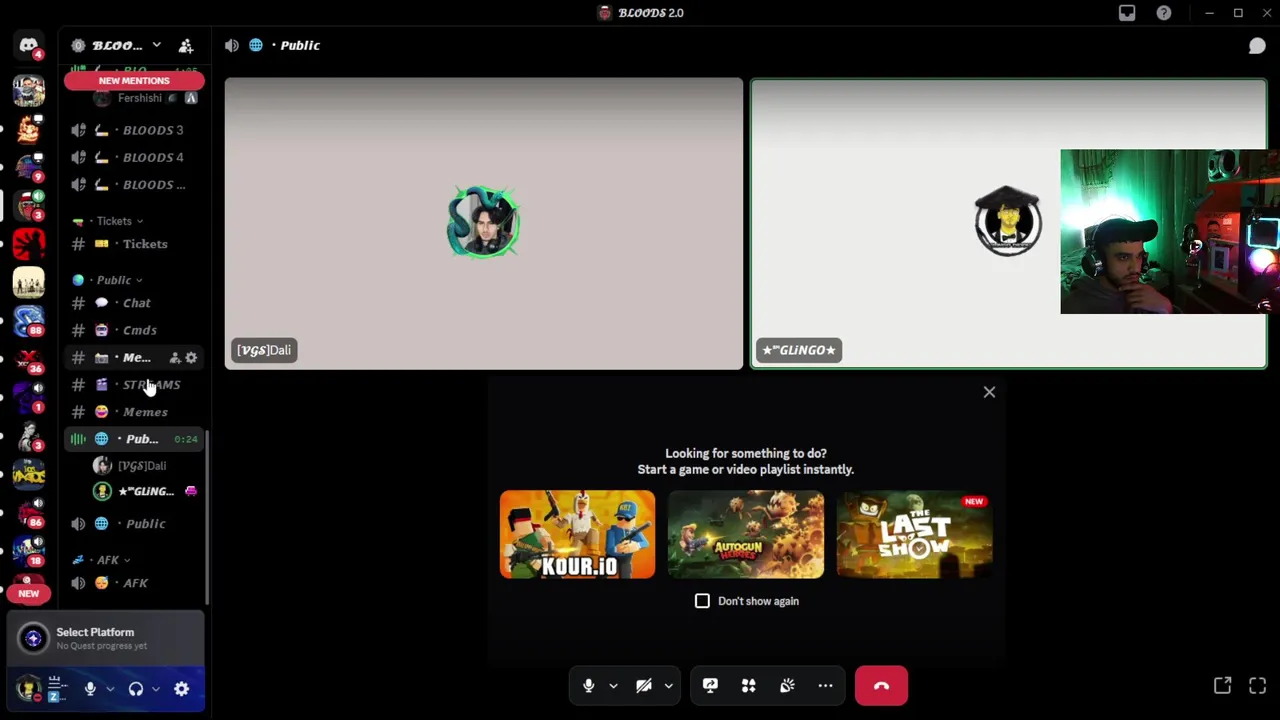Image resolution: width=1280 pixels, height=720 pixels.
Task: Open Discord inbox icon in title bar
Action: [1127, 13]
